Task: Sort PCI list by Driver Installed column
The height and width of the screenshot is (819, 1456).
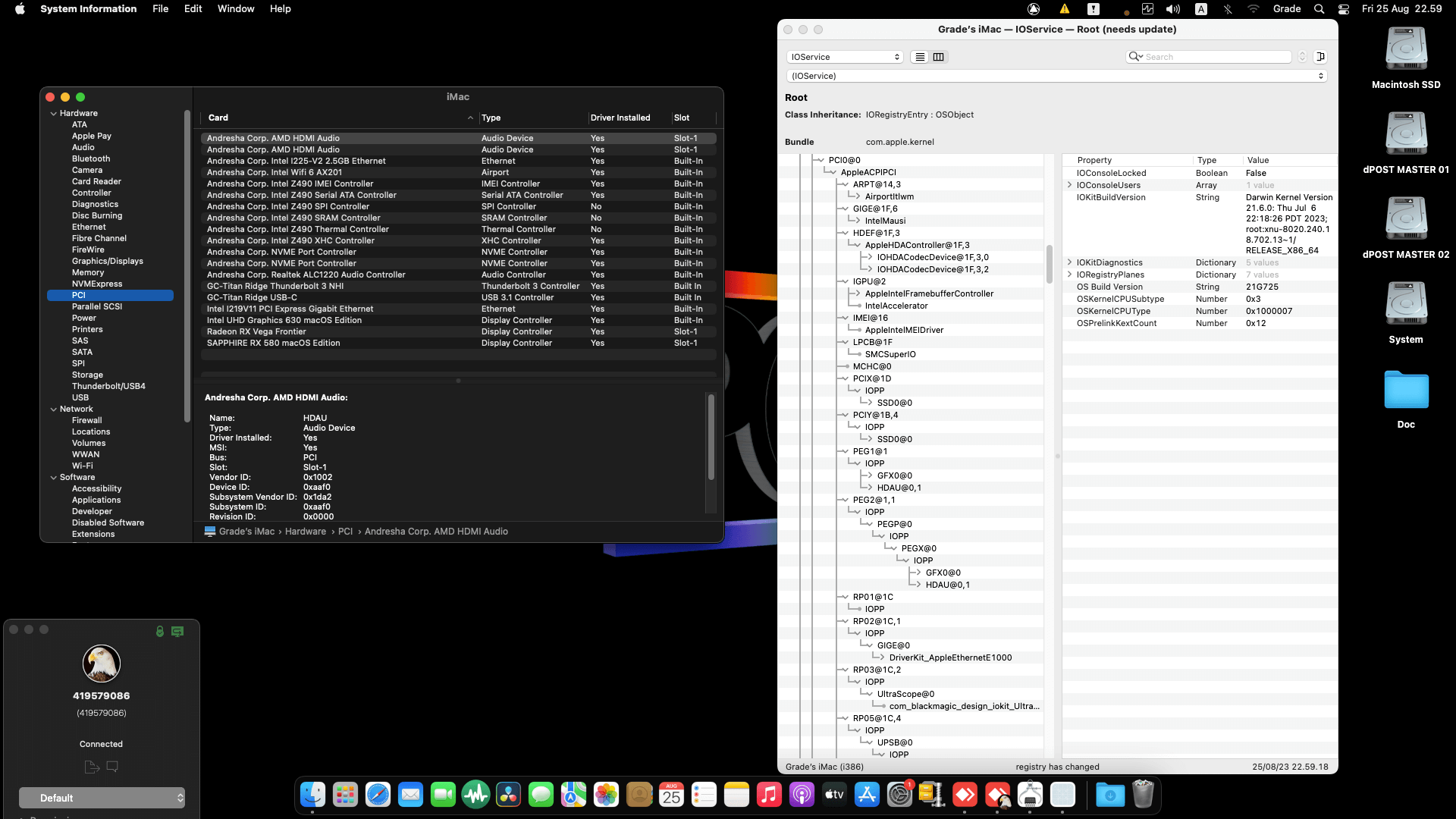Action: 629,118
